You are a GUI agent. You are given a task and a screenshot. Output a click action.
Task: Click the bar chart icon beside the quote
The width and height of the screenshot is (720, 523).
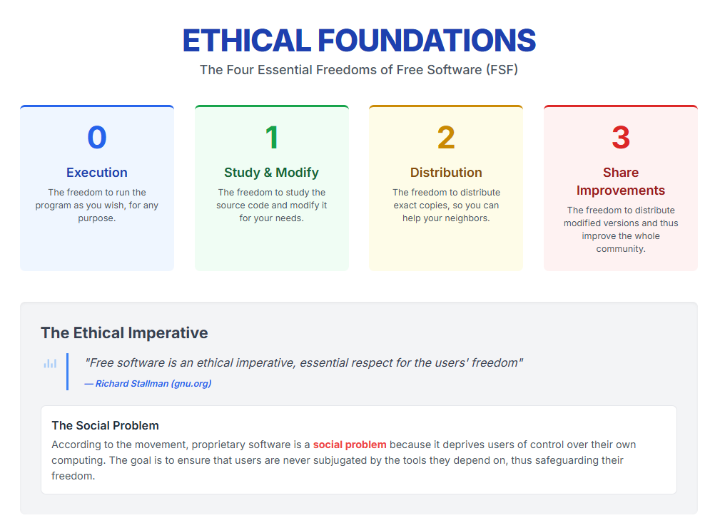[50, 363]
